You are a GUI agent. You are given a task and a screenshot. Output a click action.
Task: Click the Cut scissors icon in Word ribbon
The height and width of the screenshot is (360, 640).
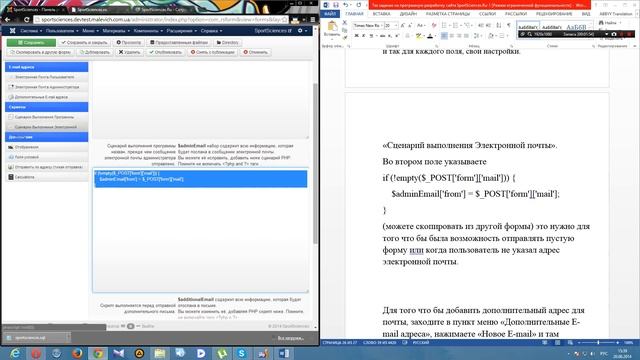click(344, 23)
